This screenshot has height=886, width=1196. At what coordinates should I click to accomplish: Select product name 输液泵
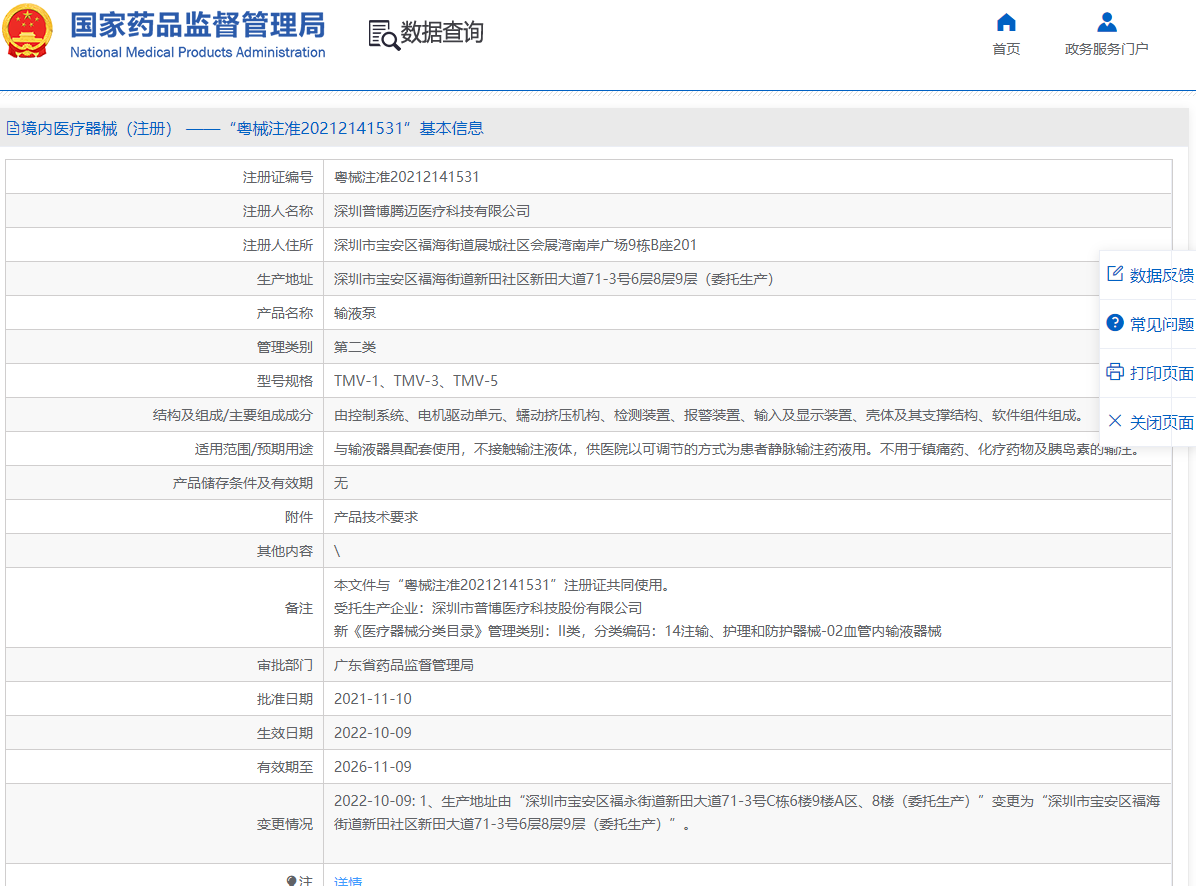click(x=355, y=313)
